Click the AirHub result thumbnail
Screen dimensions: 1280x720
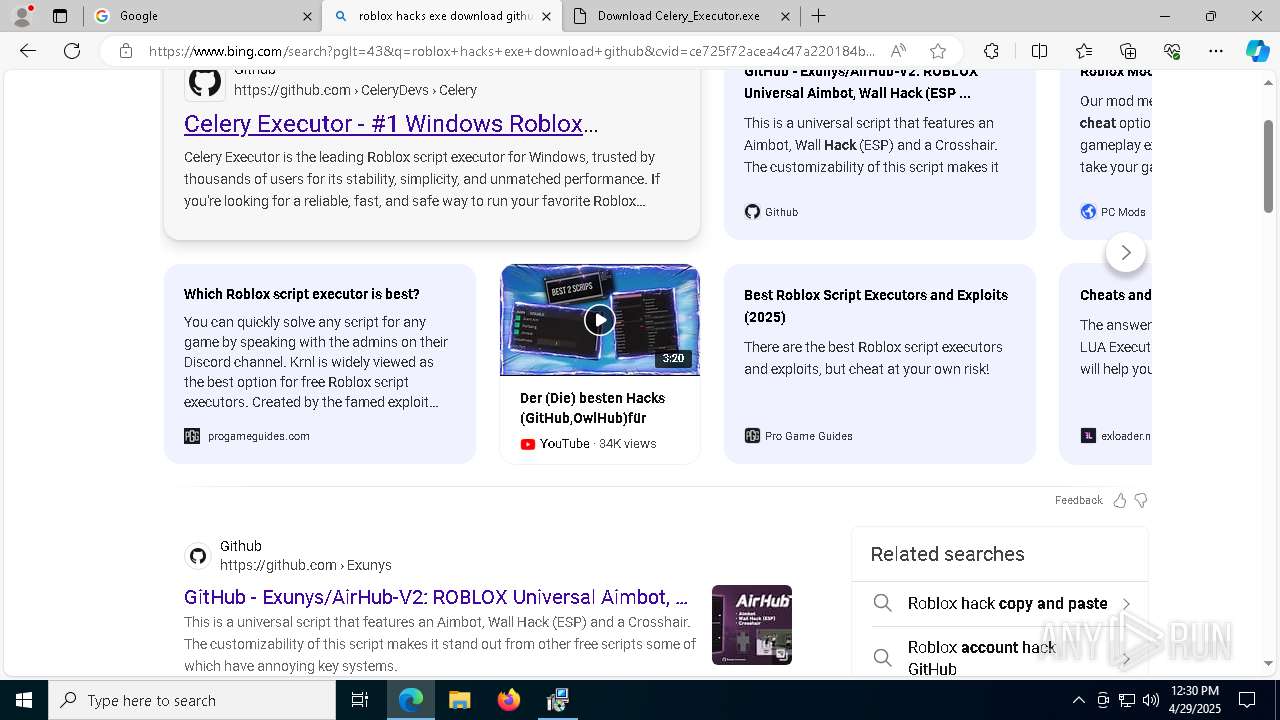[x=752, y=625]
